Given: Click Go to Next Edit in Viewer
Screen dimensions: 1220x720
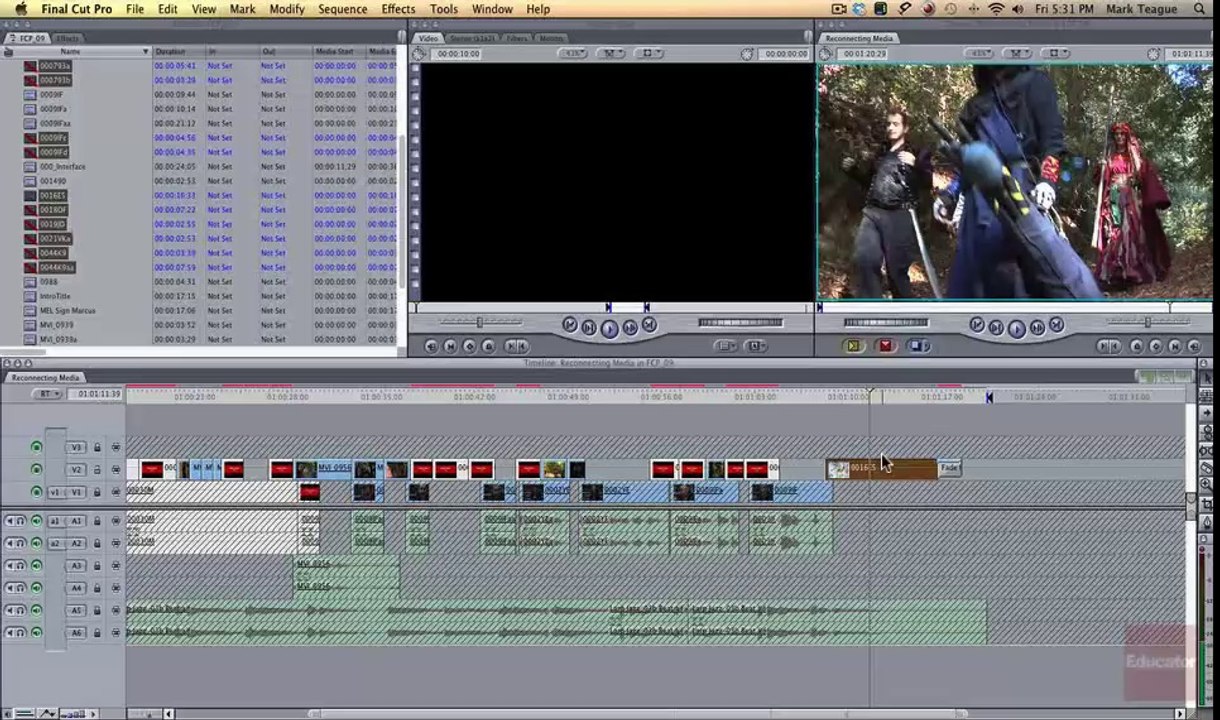Looking at the screenshot, I should point(649,325).
